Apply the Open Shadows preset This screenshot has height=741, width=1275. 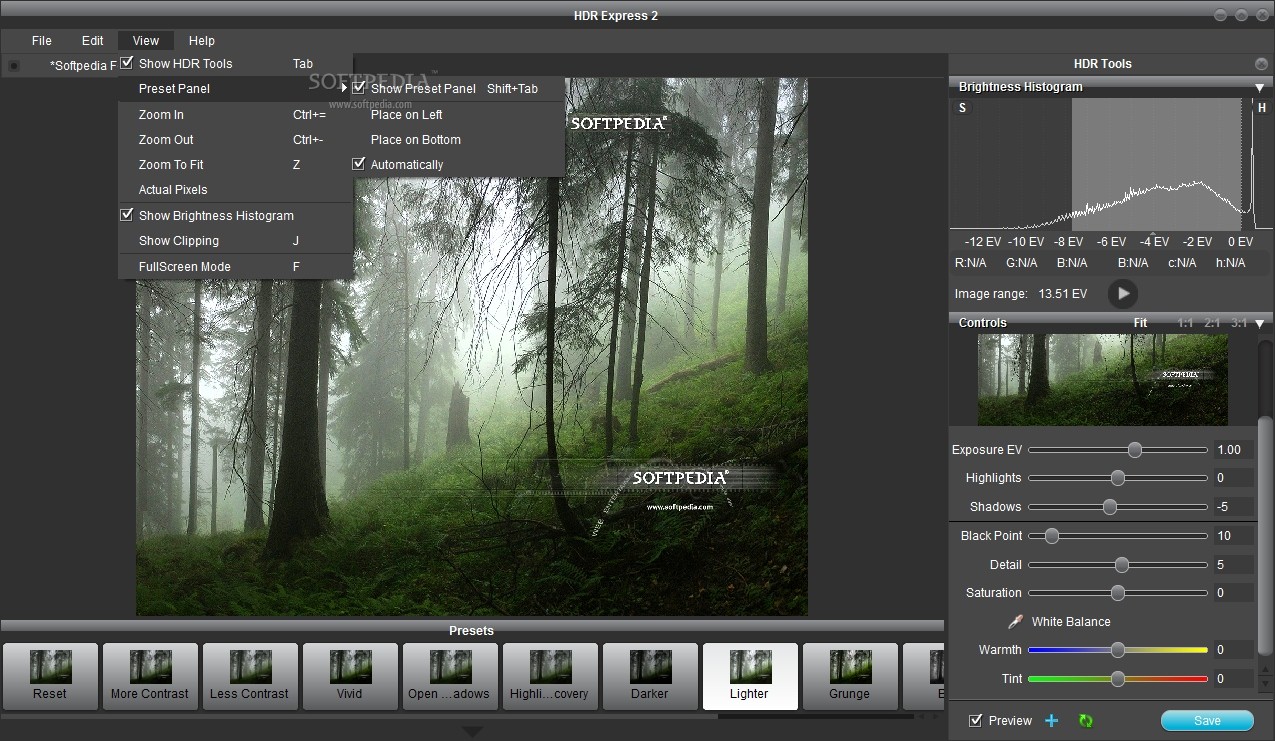tap(450, 676)
